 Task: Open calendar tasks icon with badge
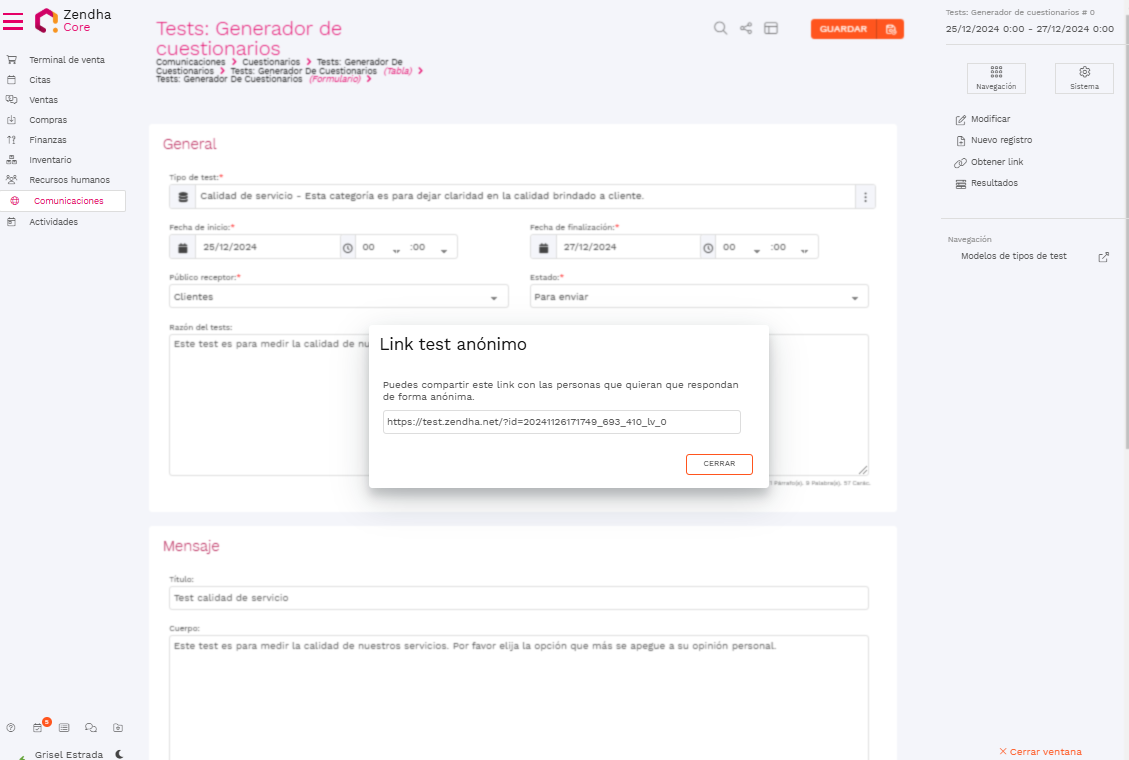(38, 728)
